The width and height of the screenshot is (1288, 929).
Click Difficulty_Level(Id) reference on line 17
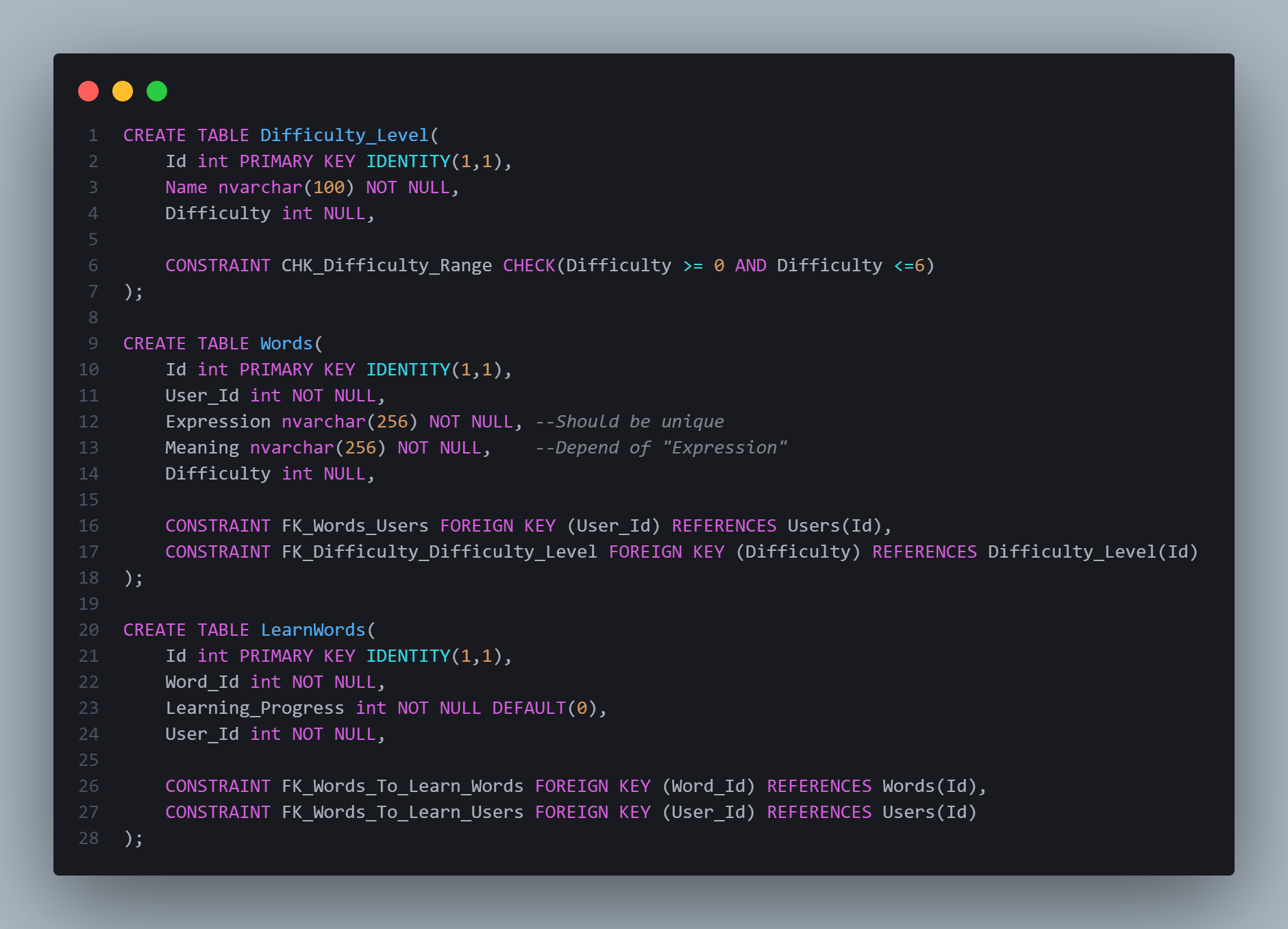coord(1093,552)
